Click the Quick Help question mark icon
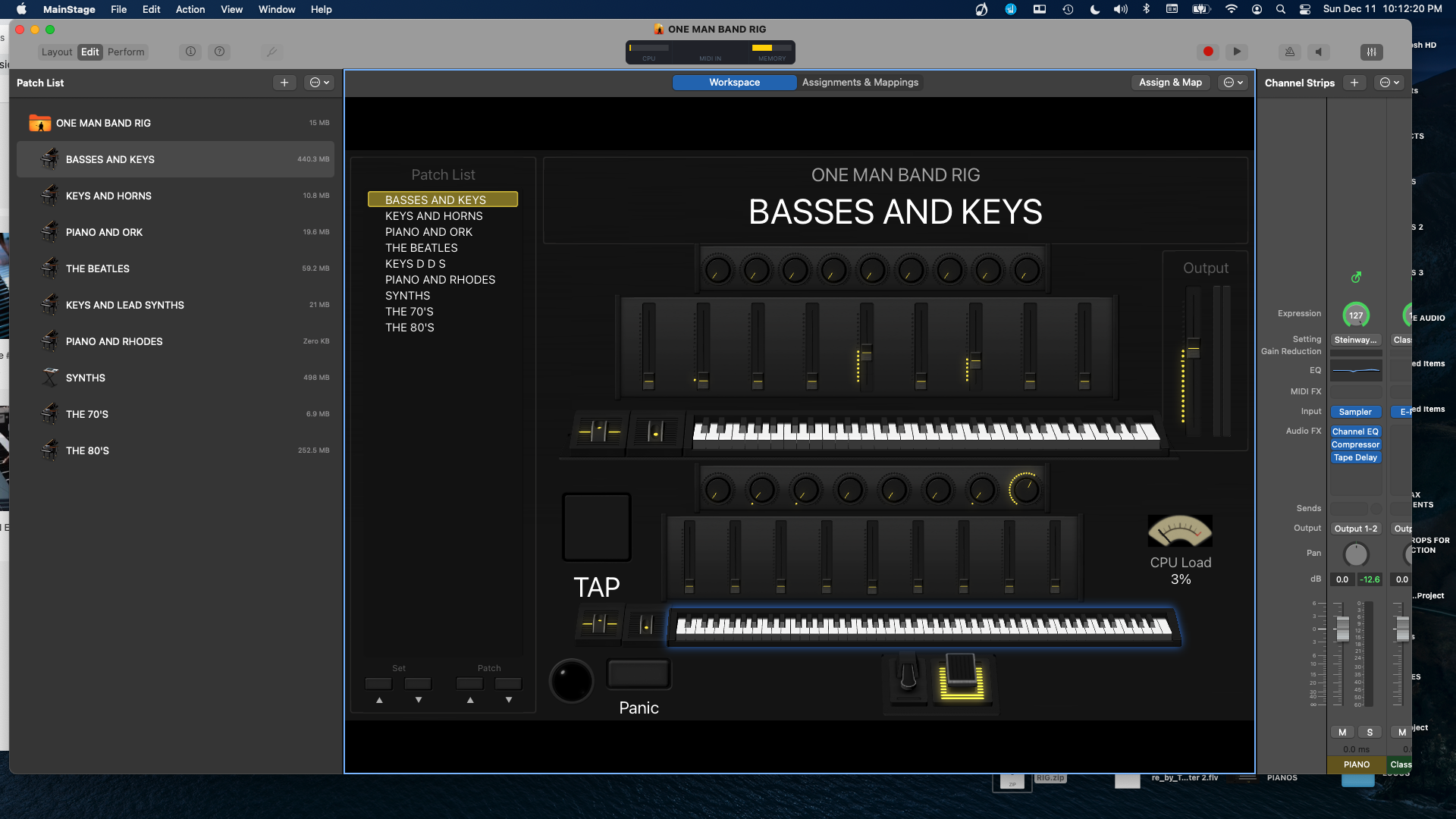This screenshot has width=1456, height=819. (x=219, y=52)
